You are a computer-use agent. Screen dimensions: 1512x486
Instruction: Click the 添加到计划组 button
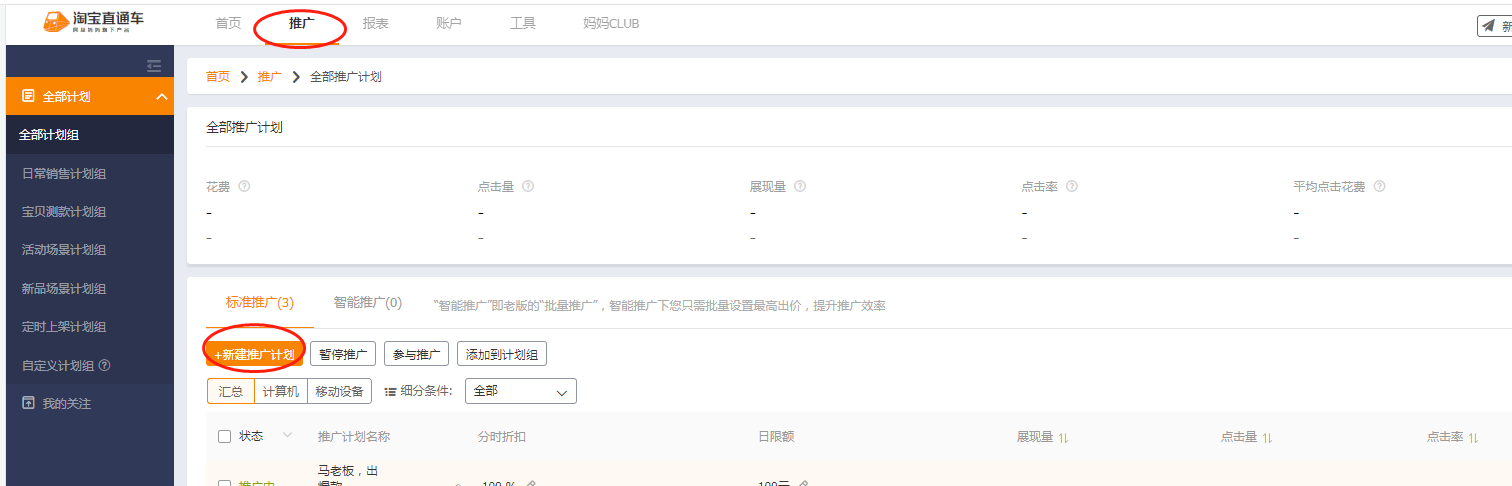[x=502, y=354]
